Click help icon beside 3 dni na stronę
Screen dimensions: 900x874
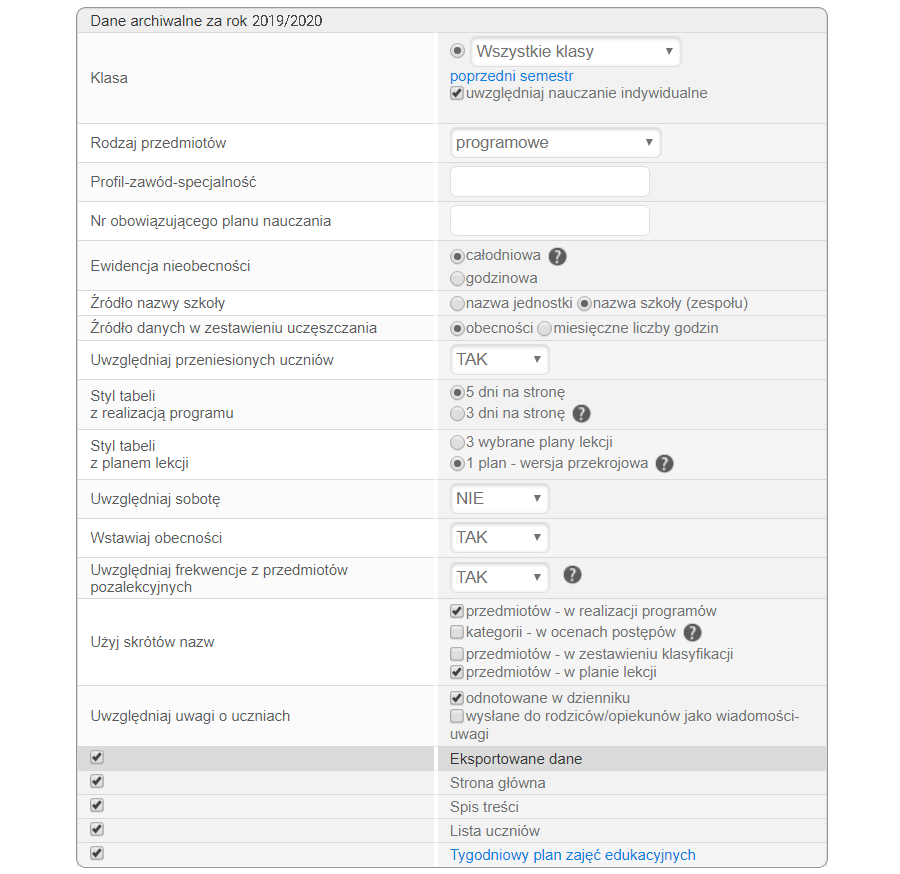pyautogui.click(x=582, y=413)
